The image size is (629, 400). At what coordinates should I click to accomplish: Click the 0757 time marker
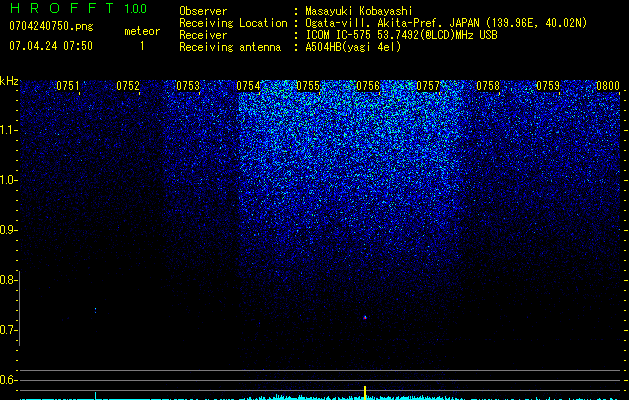[428, 86]
